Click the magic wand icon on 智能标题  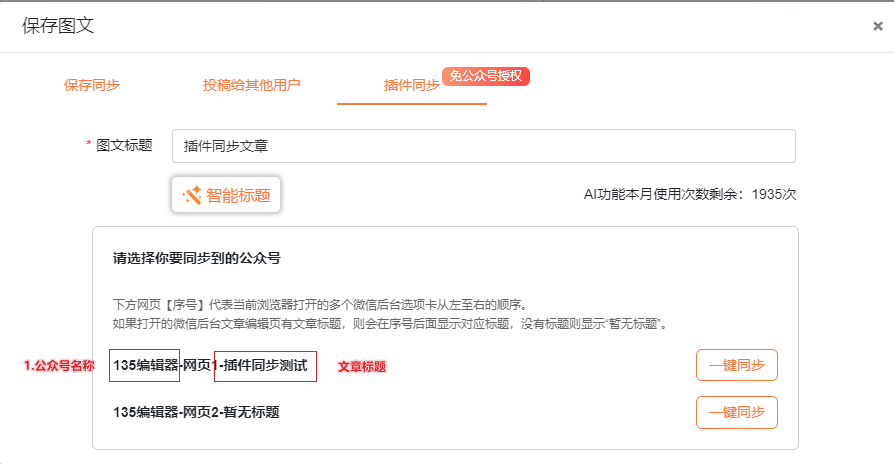point(192,195)
